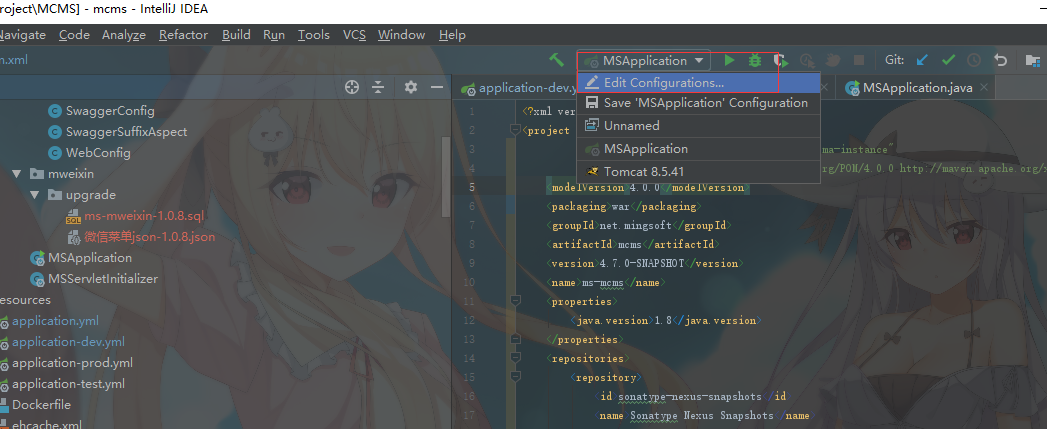Open the Tools menu
The height and width of the screenshot is (429, 1047).
tap(314, 35)
